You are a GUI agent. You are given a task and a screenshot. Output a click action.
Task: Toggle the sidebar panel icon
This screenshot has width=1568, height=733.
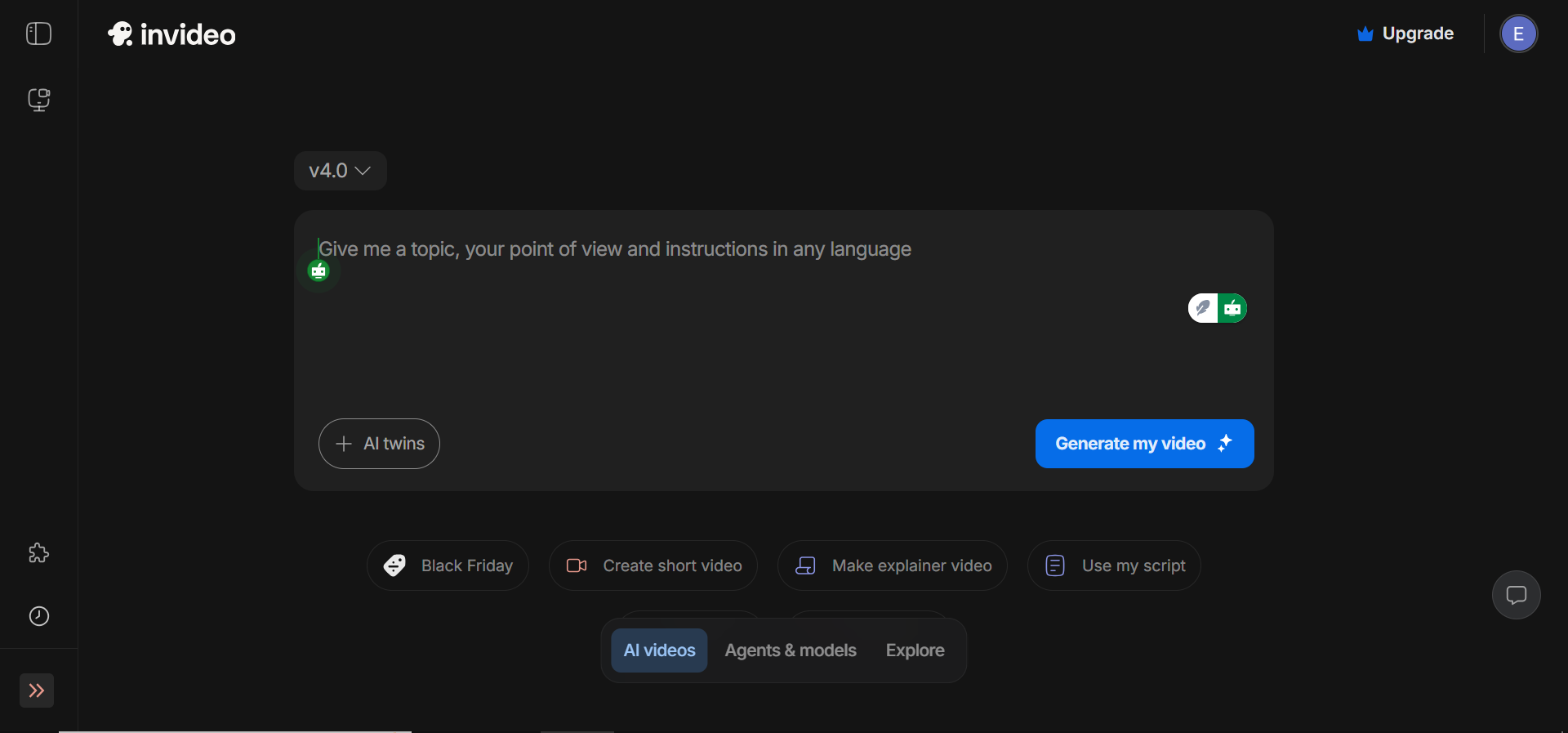click(x=38, y=34)
